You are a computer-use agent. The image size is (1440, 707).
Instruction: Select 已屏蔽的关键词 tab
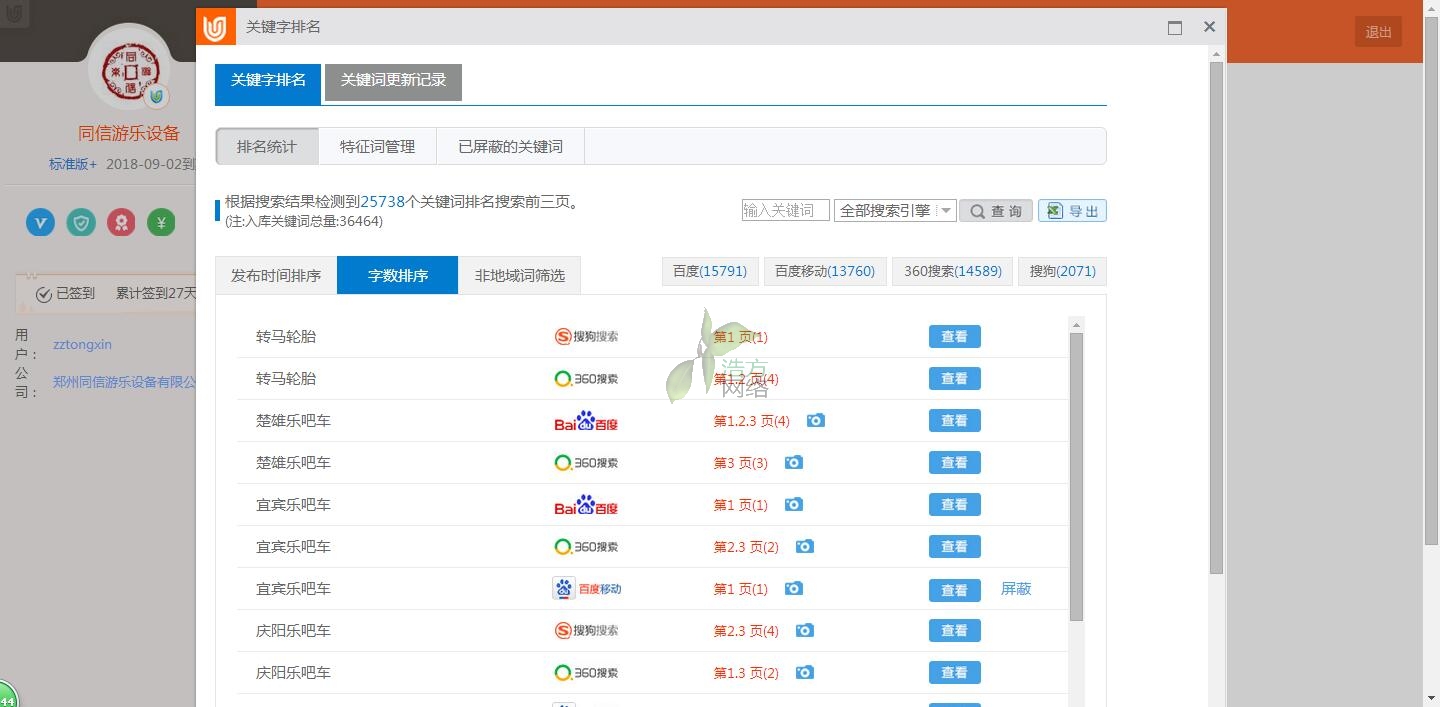pos(510,147)
